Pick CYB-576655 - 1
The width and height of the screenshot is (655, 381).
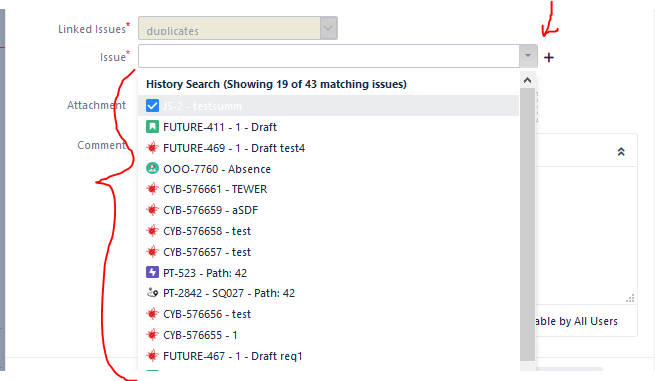(x=328, y=335)
